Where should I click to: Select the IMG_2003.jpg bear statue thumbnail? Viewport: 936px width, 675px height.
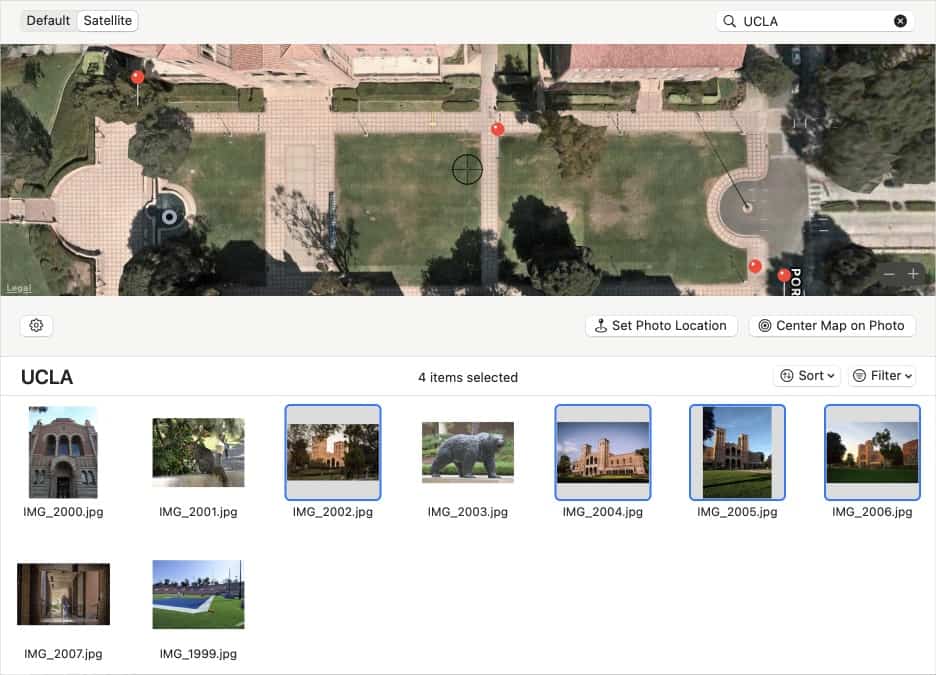click(467, 452)
